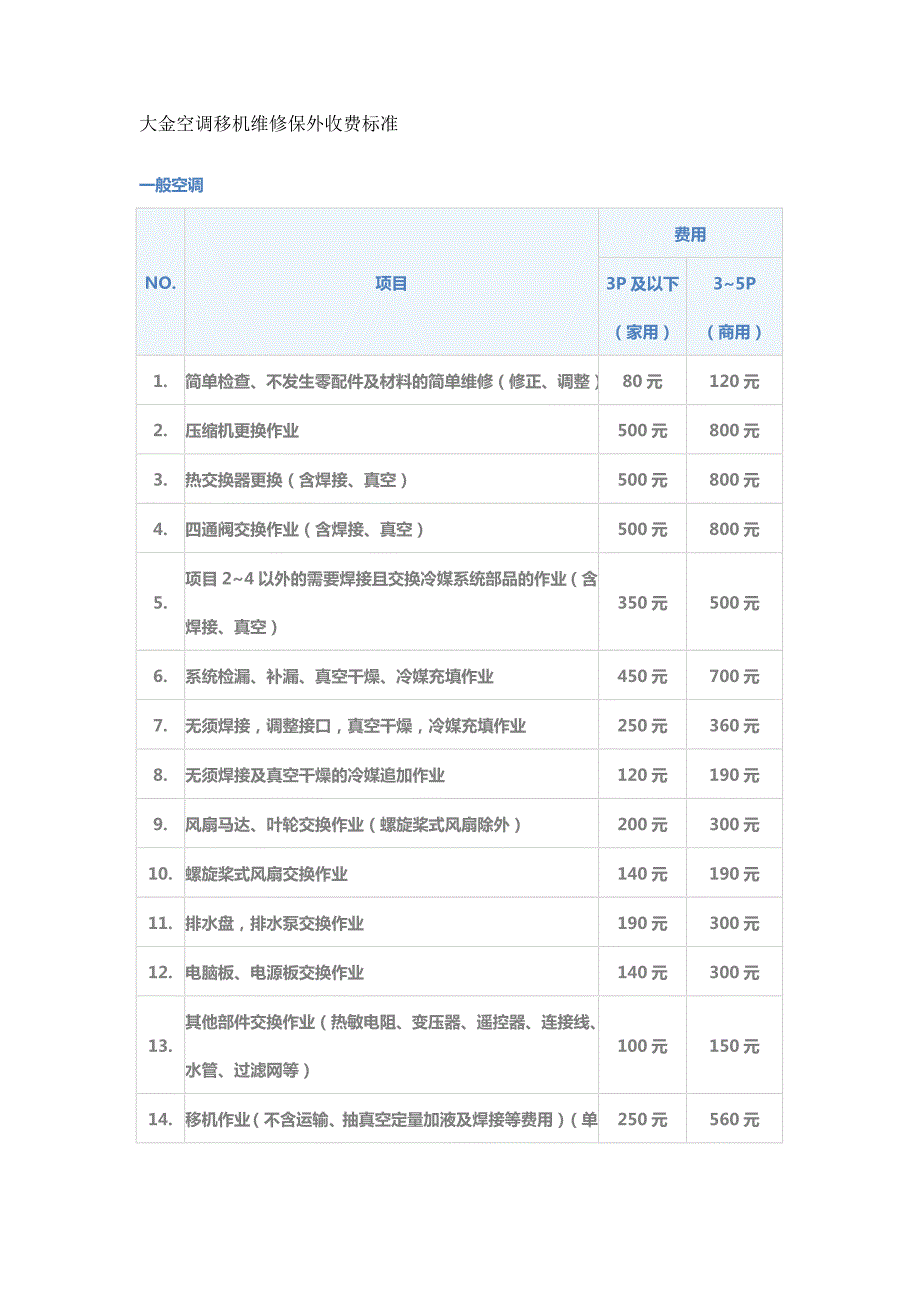Image resolution: width=920 pixels, height=1302 pixels.
Task: Click row number 6. in NO. column
Action: (160, 677)
